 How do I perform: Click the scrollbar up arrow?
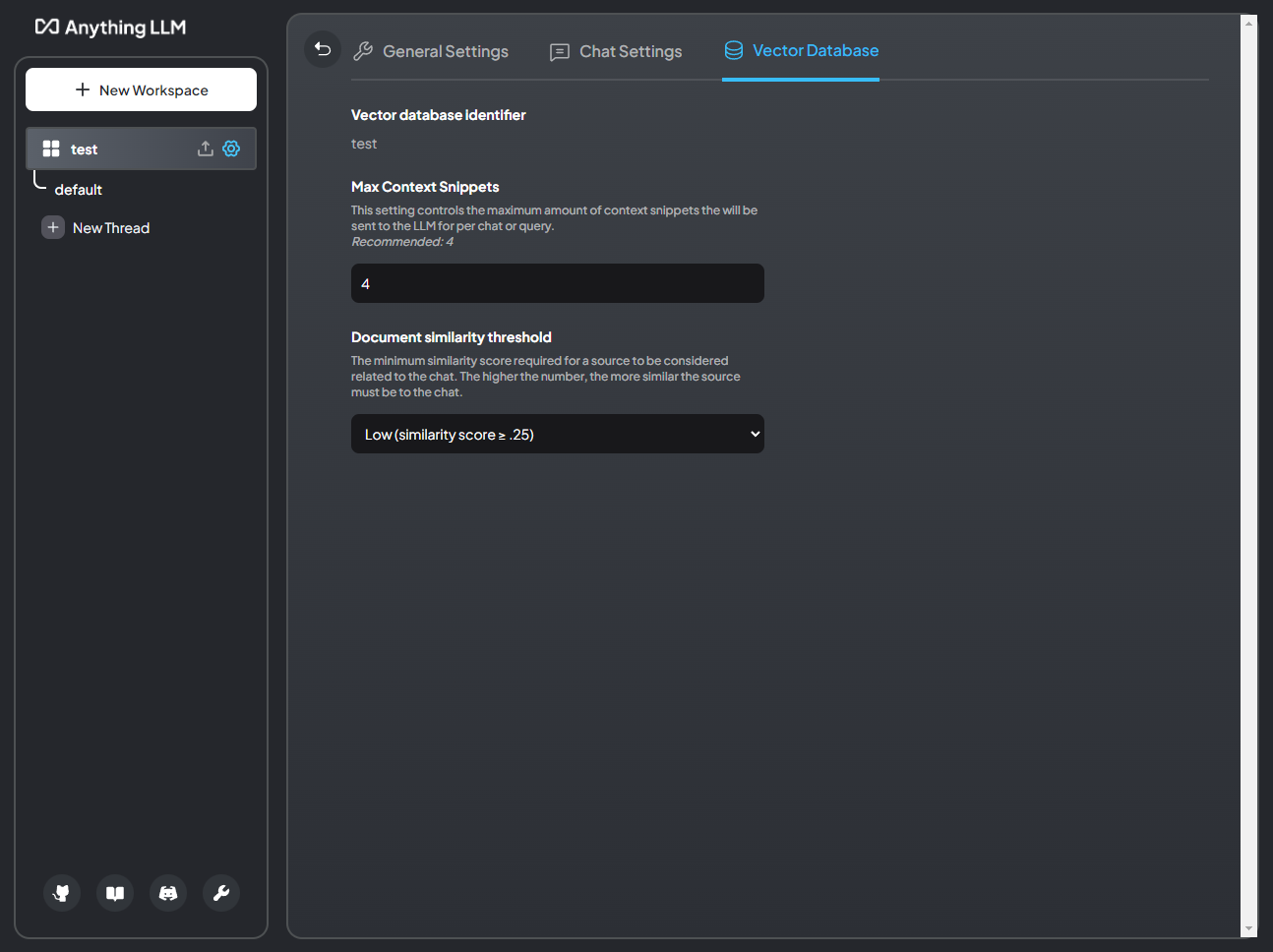1249,23
